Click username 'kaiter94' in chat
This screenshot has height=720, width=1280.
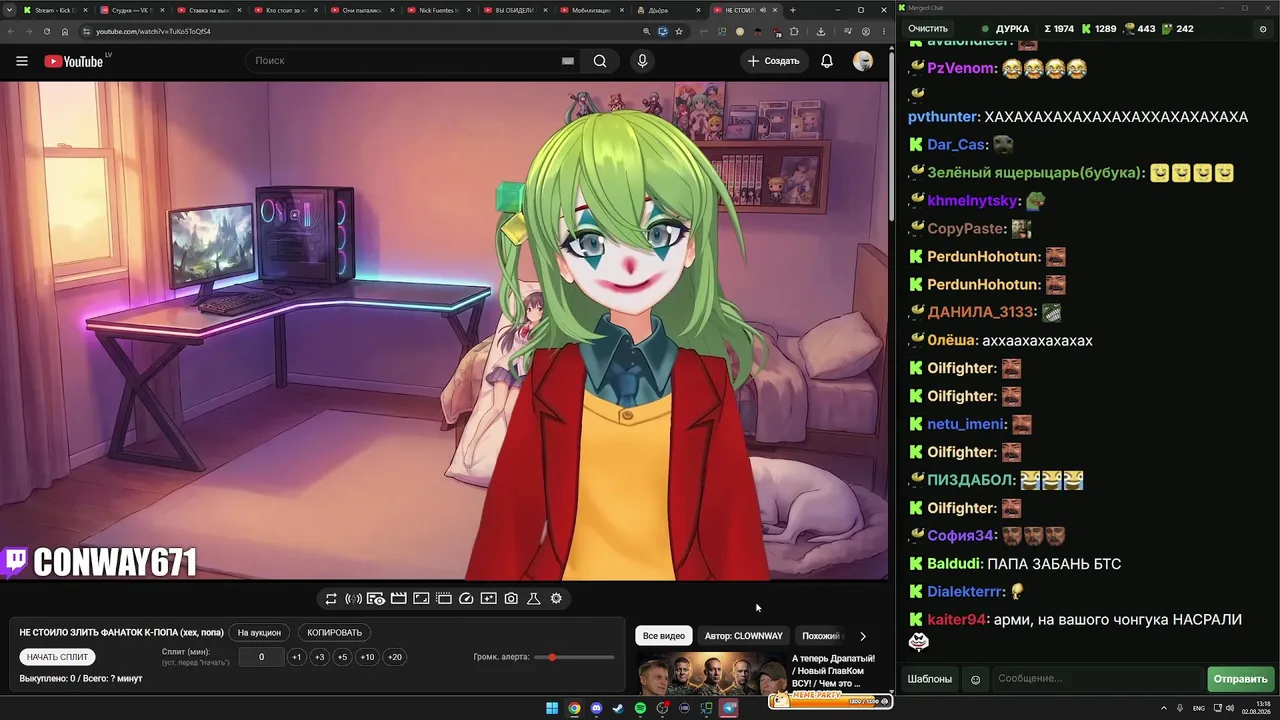click(957, 620)
